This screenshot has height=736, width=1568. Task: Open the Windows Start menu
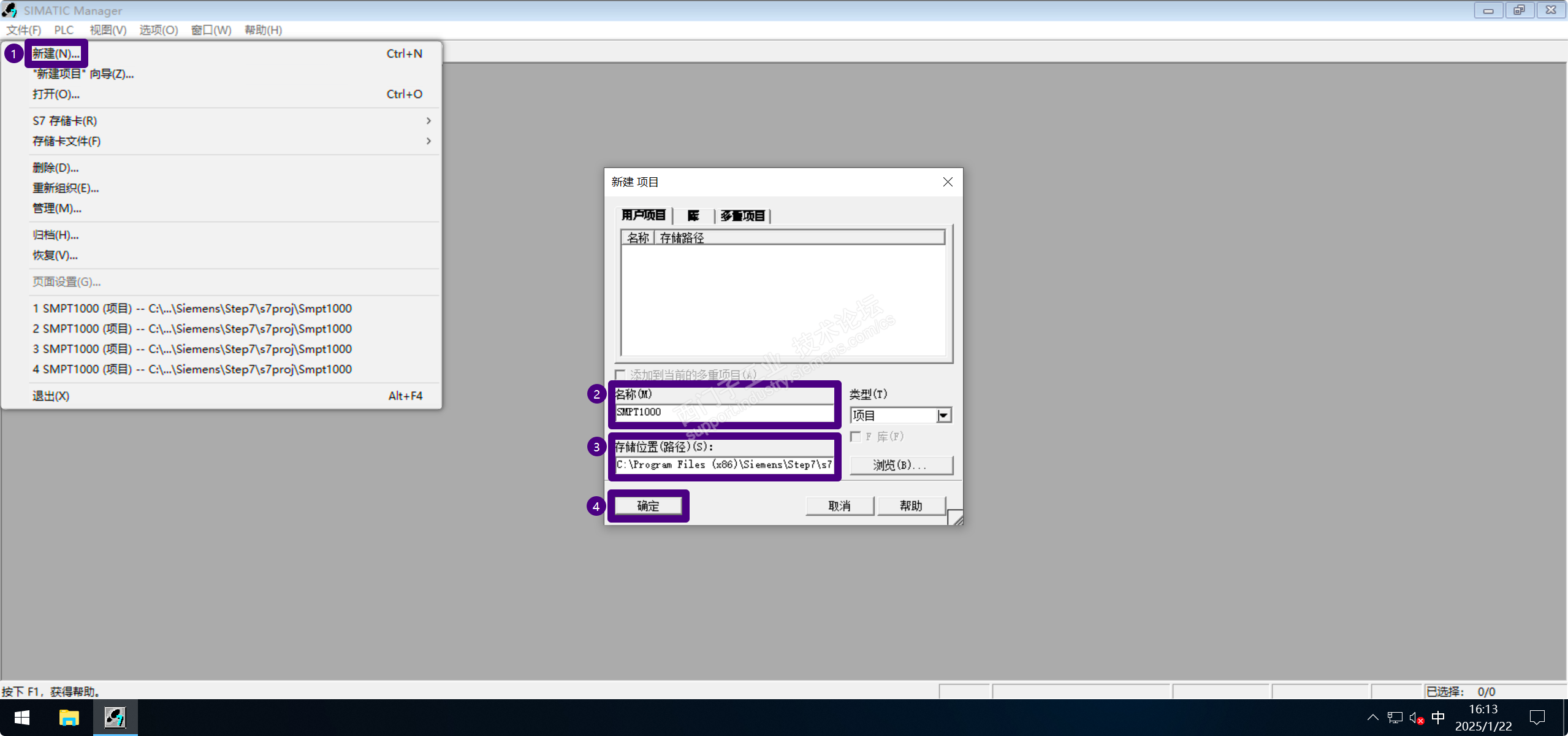click(x=22, y=717)
